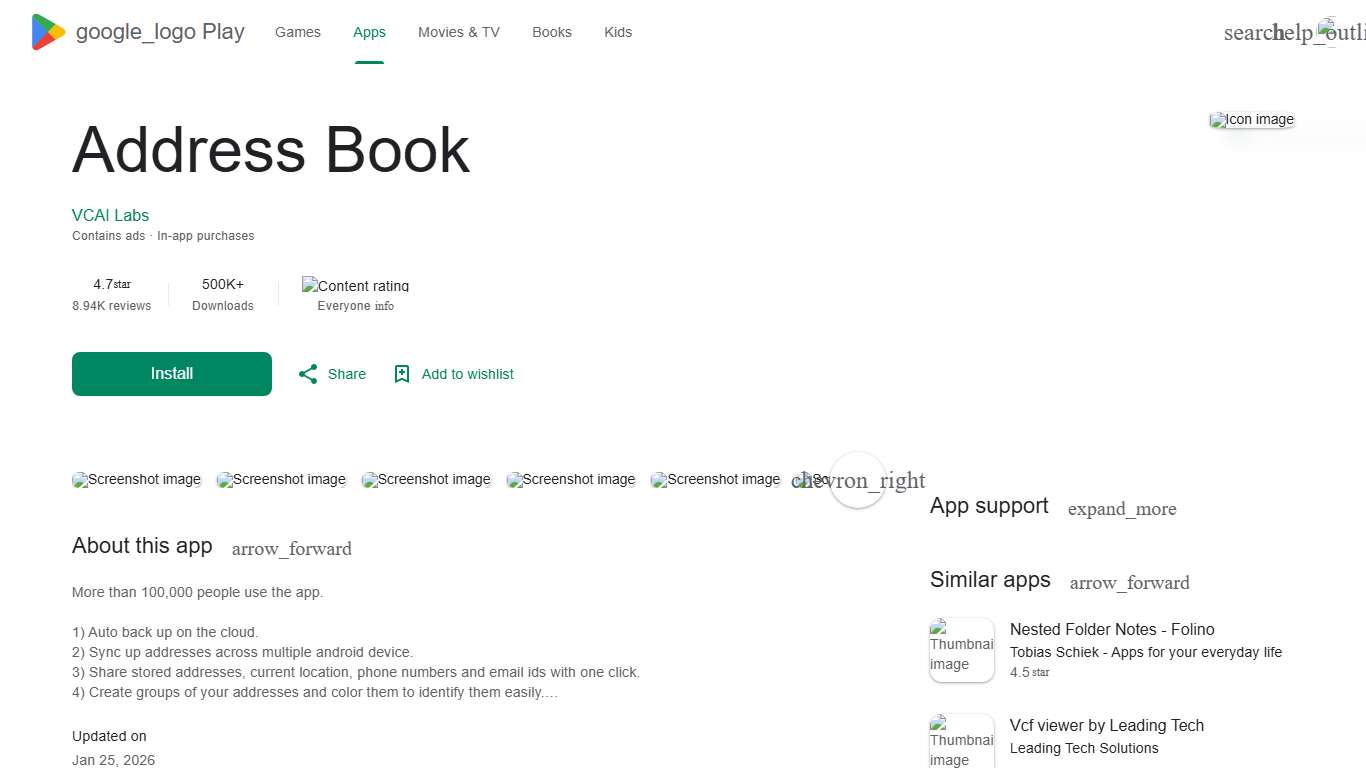Click the first Address Book screenshot
This screenshot has width=1366, height=768.
pos(136,479)
